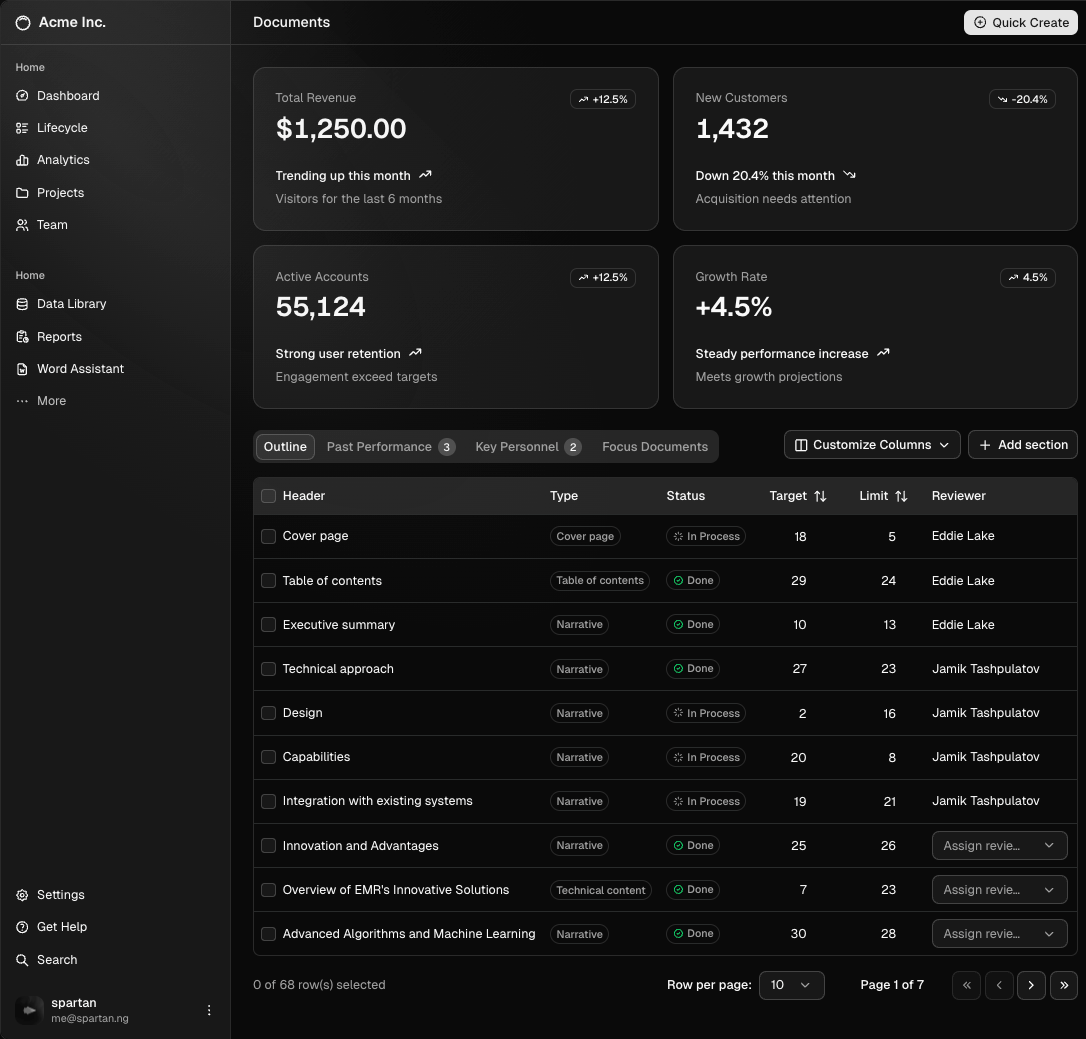Open the Customize Columns dropdown
The height and width of the screenshot is (1039, 1086).
[871, 444]
